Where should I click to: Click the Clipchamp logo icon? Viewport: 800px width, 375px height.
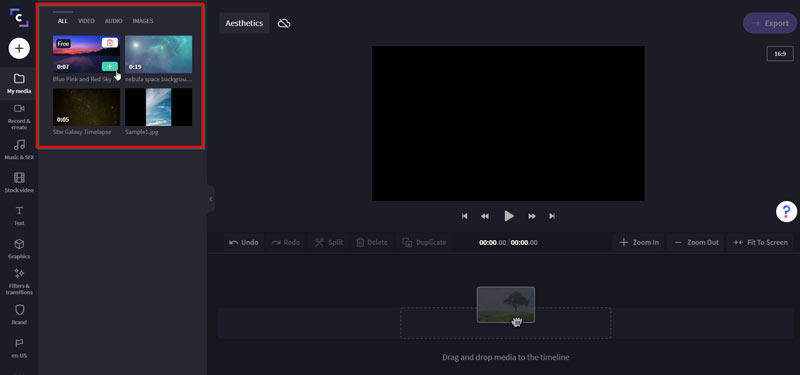point(19,17)
